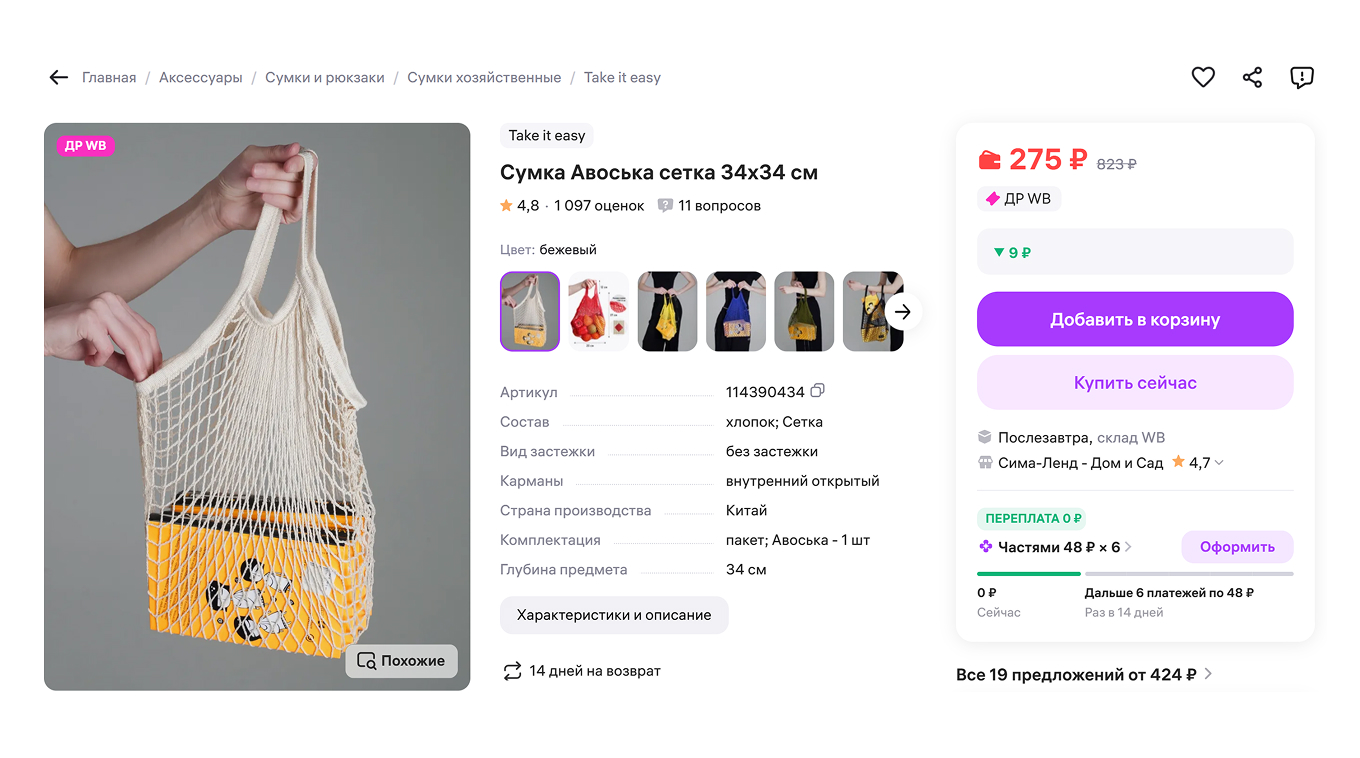
Task: Copy article number 114390434 icon
Action: click(x=818, y=391)
